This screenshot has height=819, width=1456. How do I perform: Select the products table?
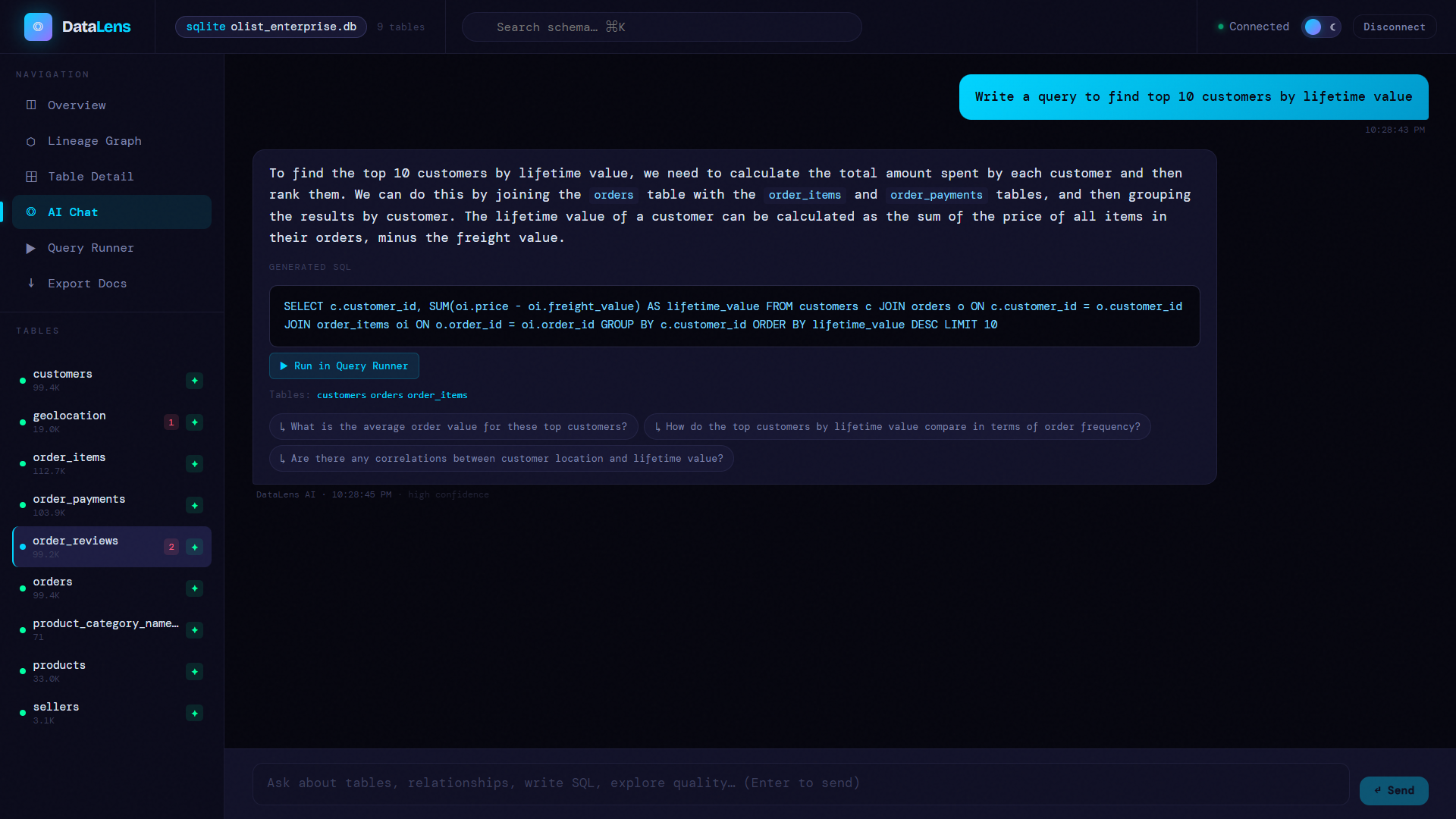click(x=111, y=672)
